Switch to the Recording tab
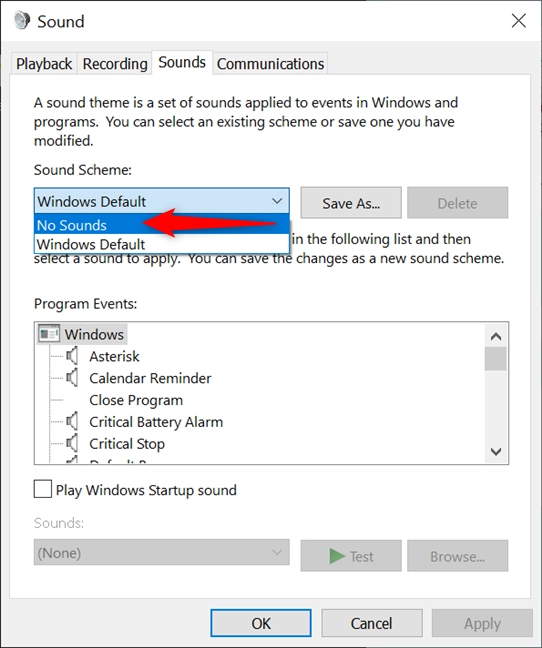 (x=115, y=64)
